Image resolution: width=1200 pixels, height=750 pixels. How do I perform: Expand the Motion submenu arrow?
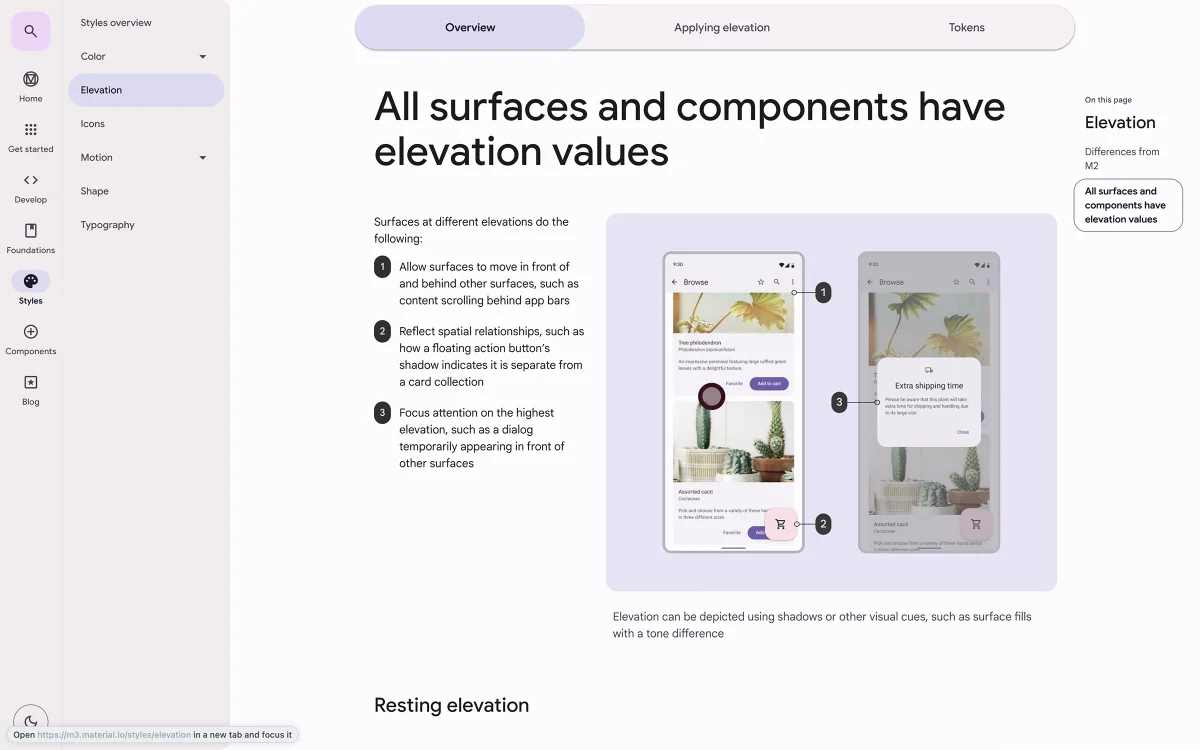click(203, 158)
